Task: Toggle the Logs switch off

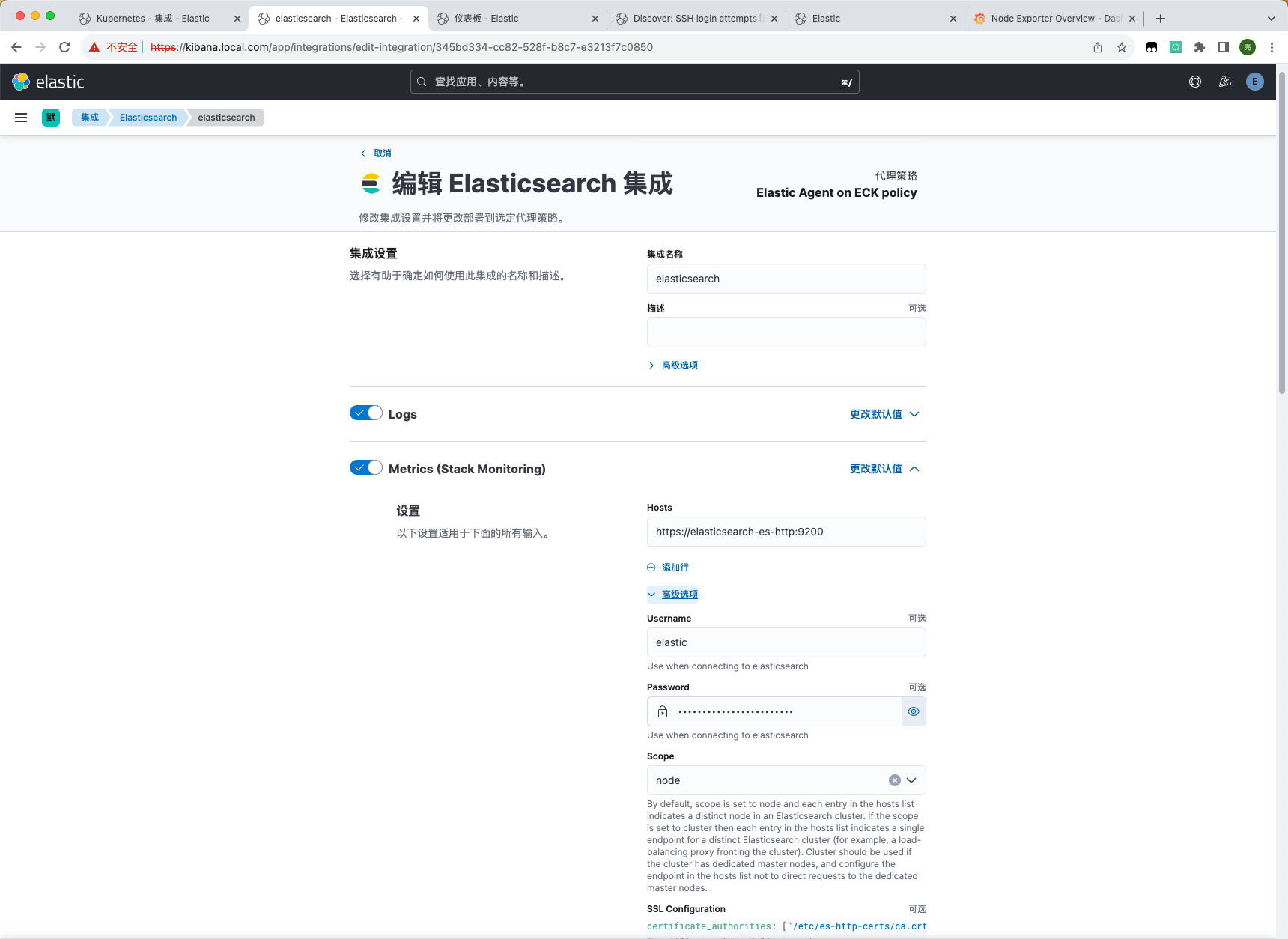Action: point(366,413)
